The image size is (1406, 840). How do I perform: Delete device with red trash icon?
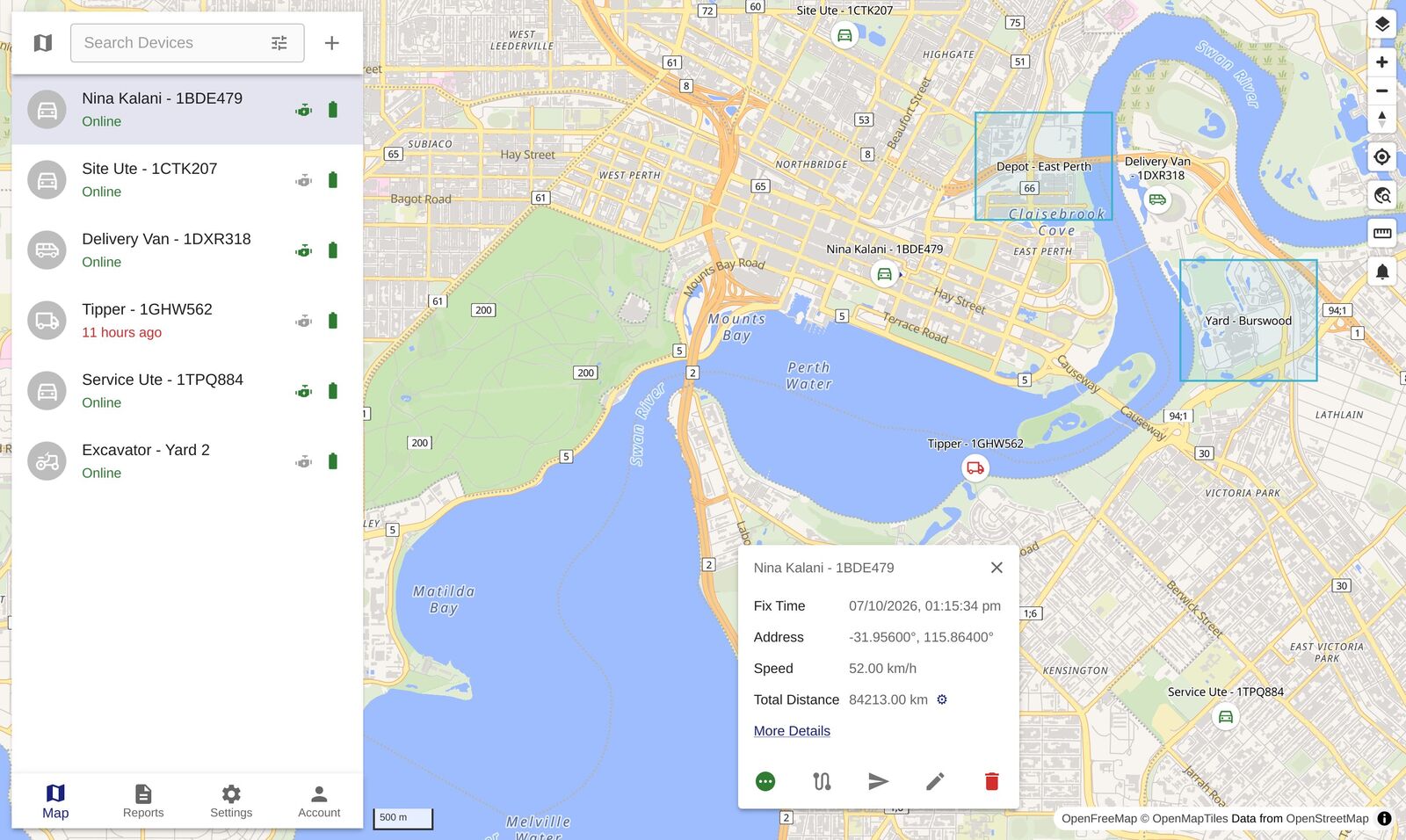991,781
